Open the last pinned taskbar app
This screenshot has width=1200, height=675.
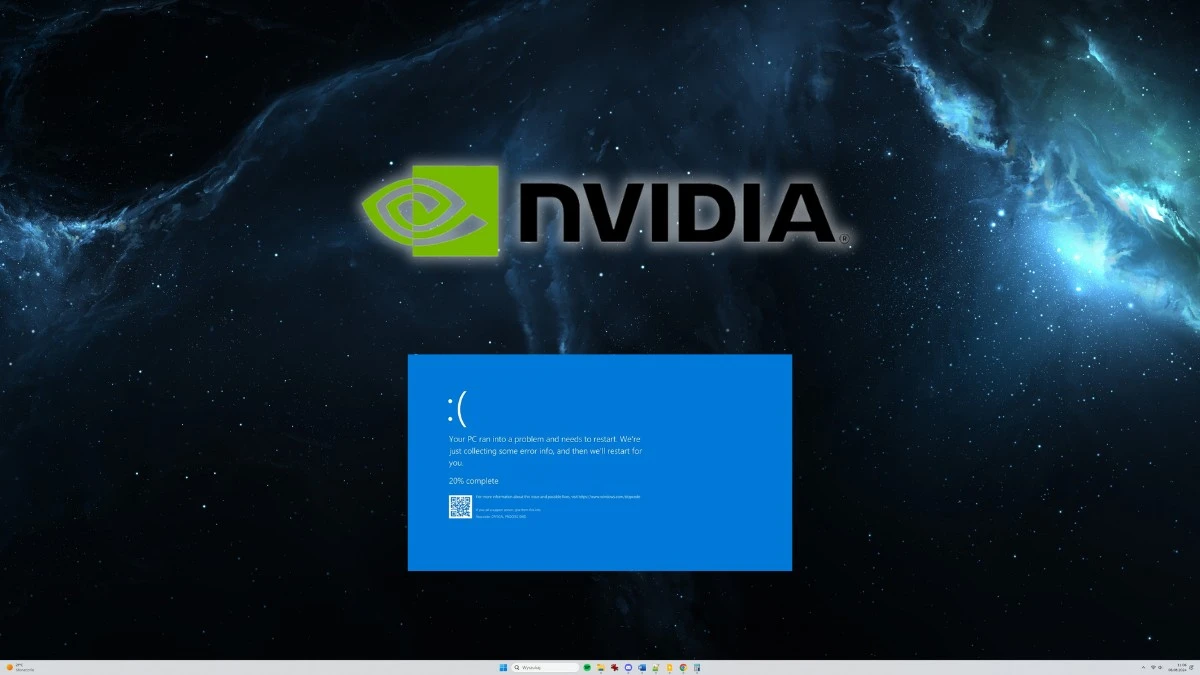click(697, 667)
